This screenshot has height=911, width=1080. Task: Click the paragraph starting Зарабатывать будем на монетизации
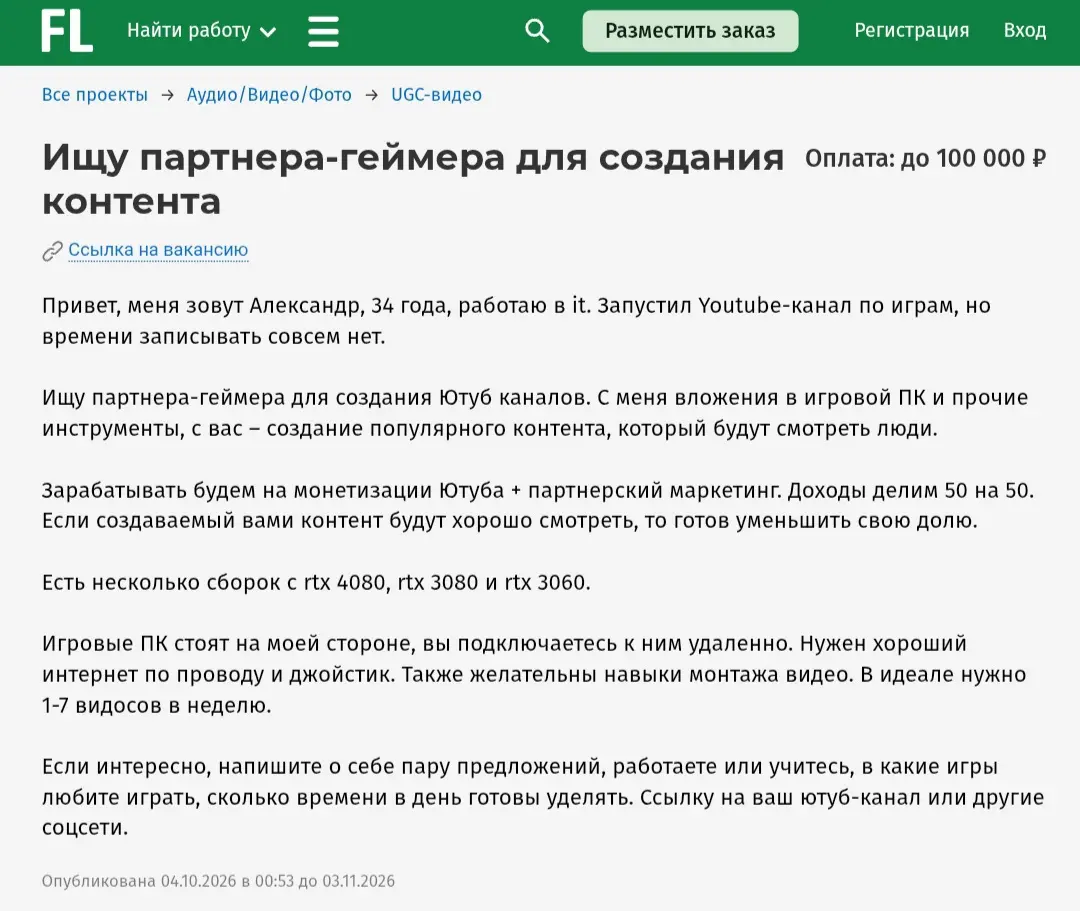click(x=538, y=505)
